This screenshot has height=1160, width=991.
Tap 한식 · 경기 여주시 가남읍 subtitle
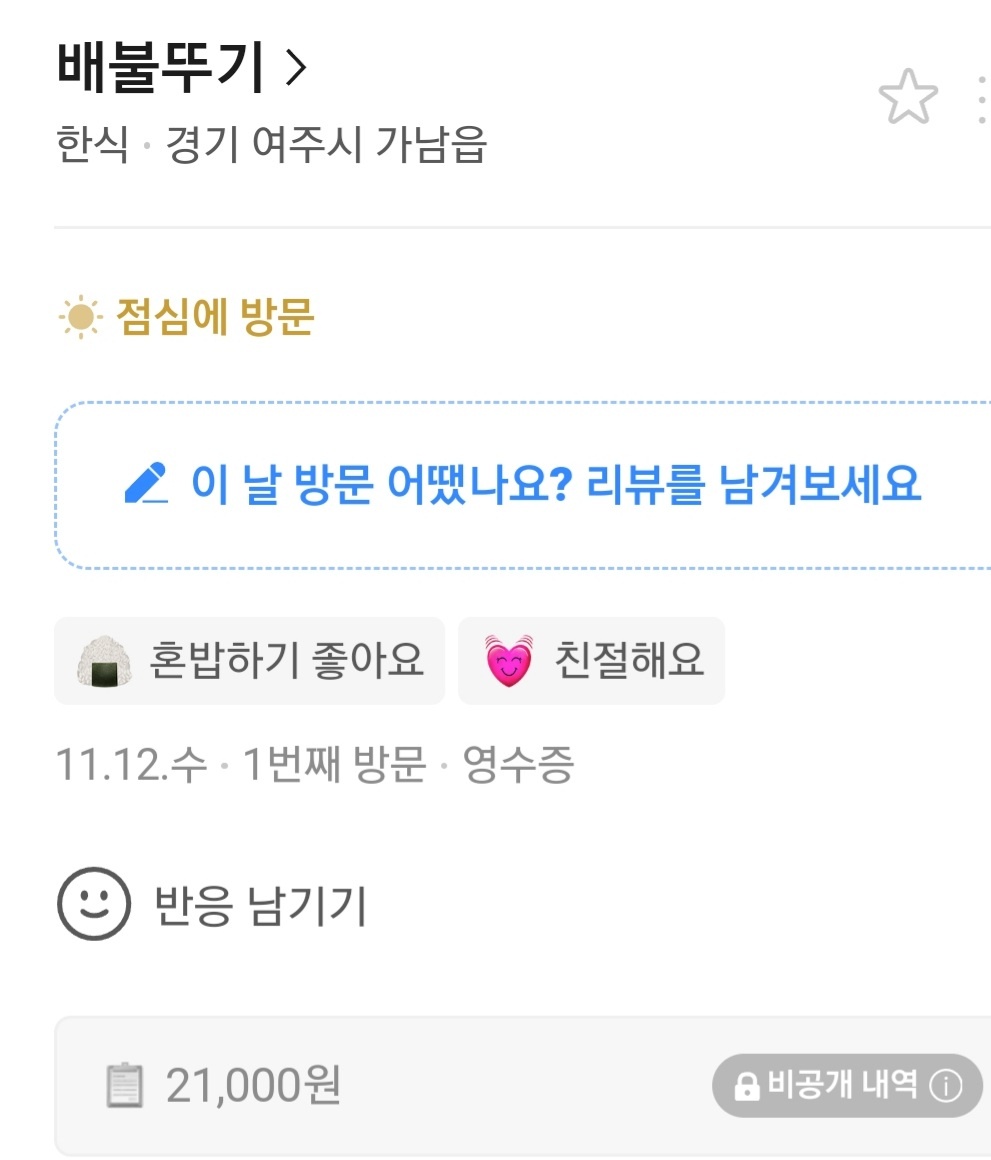click(x=271, y=144)
